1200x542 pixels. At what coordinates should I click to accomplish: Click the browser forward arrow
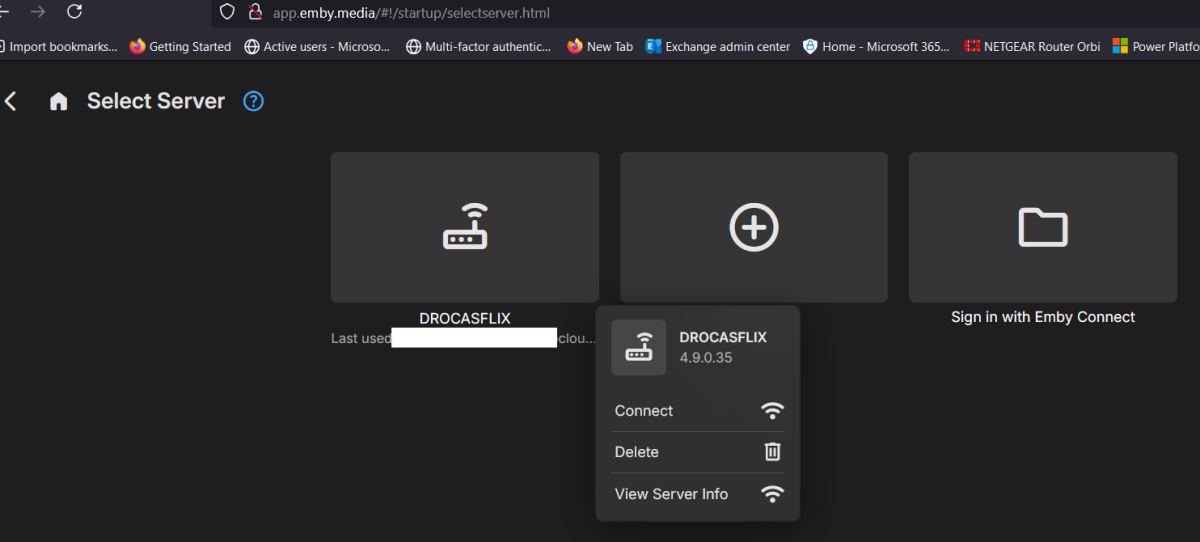(38, 12)
